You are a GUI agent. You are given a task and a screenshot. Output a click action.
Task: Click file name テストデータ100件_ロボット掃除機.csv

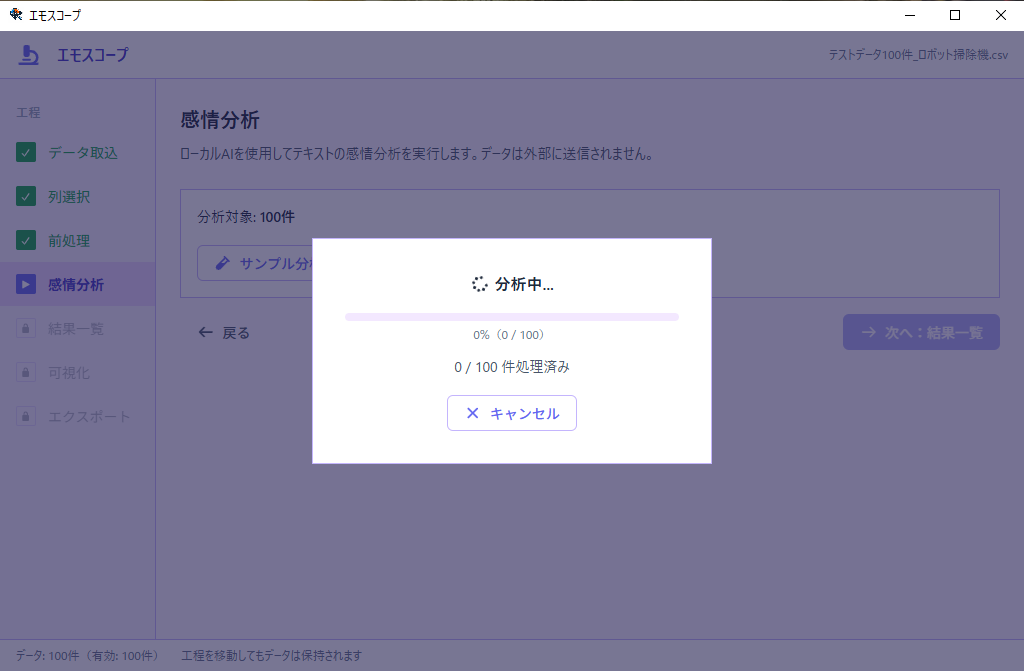(x=918, y=55)
